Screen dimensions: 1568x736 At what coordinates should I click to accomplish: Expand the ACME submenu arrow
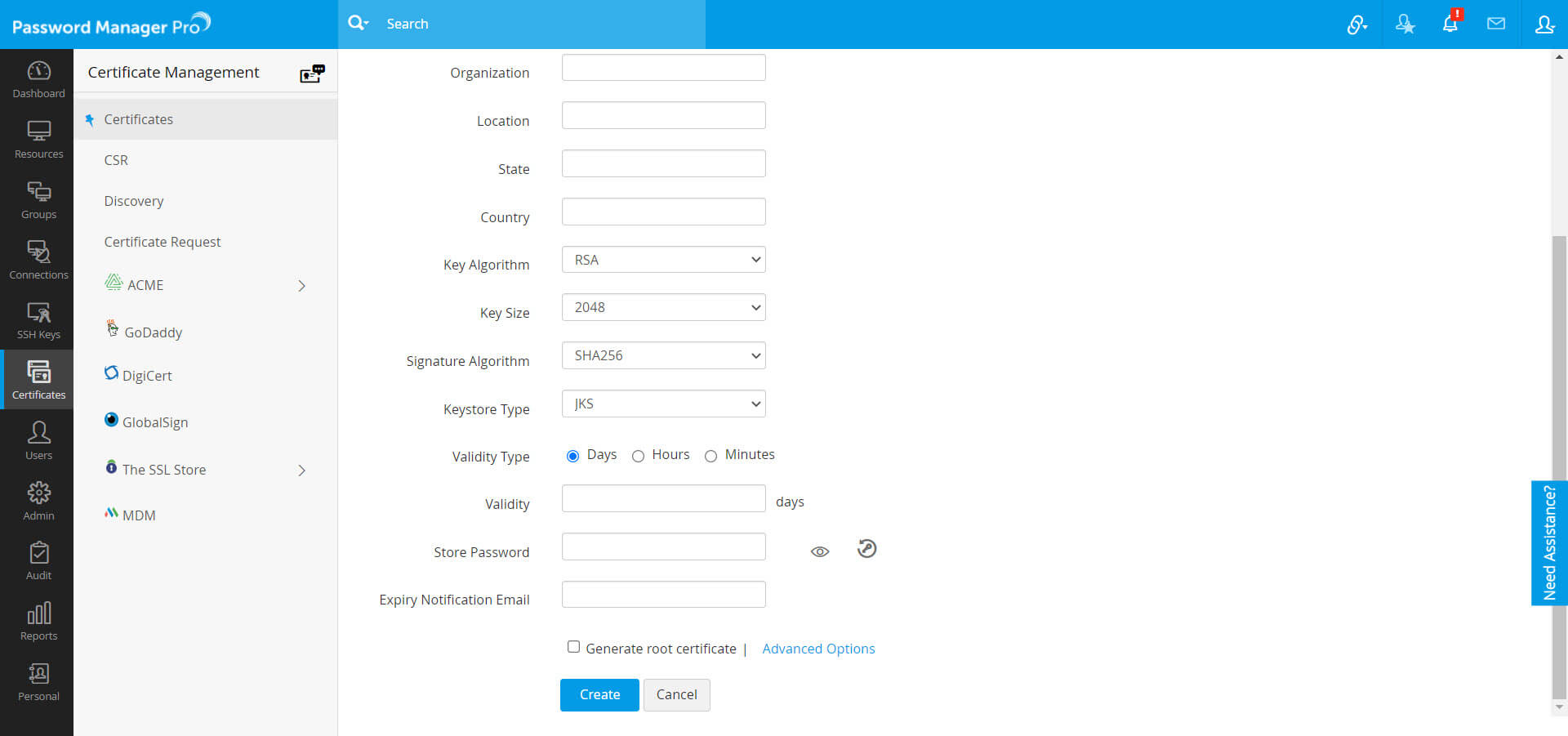(x=301, y=286)
